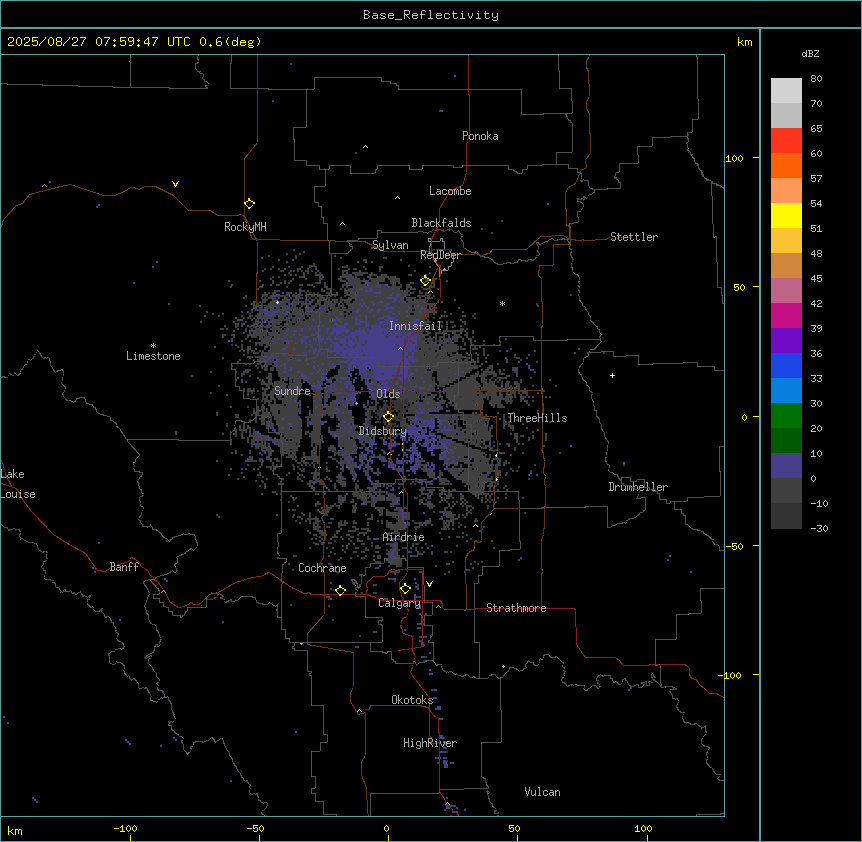Click the white plus marker north of Drumheller

coord(612,375)
